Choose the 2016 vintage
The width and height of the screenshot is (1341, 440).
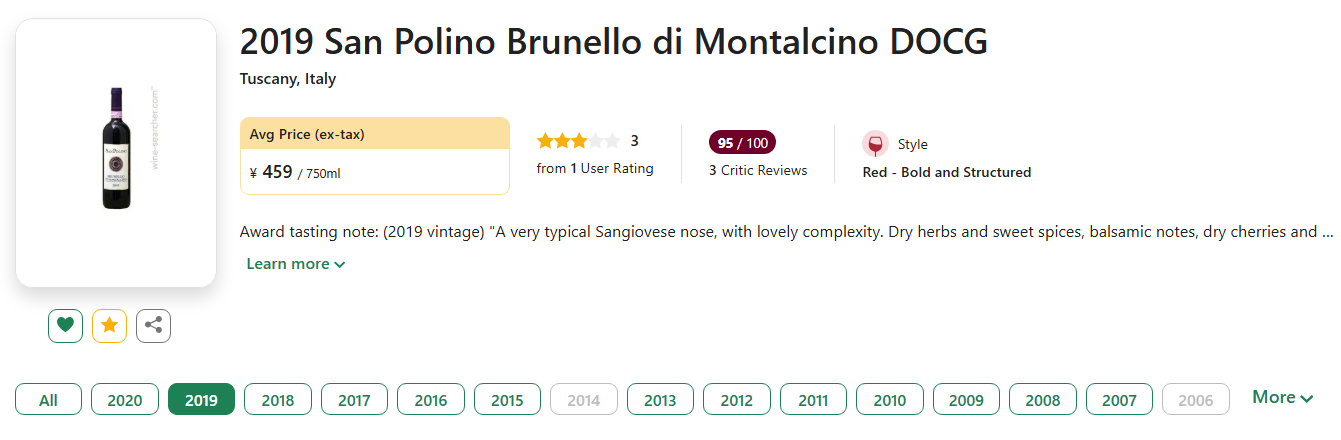(431, 400)
